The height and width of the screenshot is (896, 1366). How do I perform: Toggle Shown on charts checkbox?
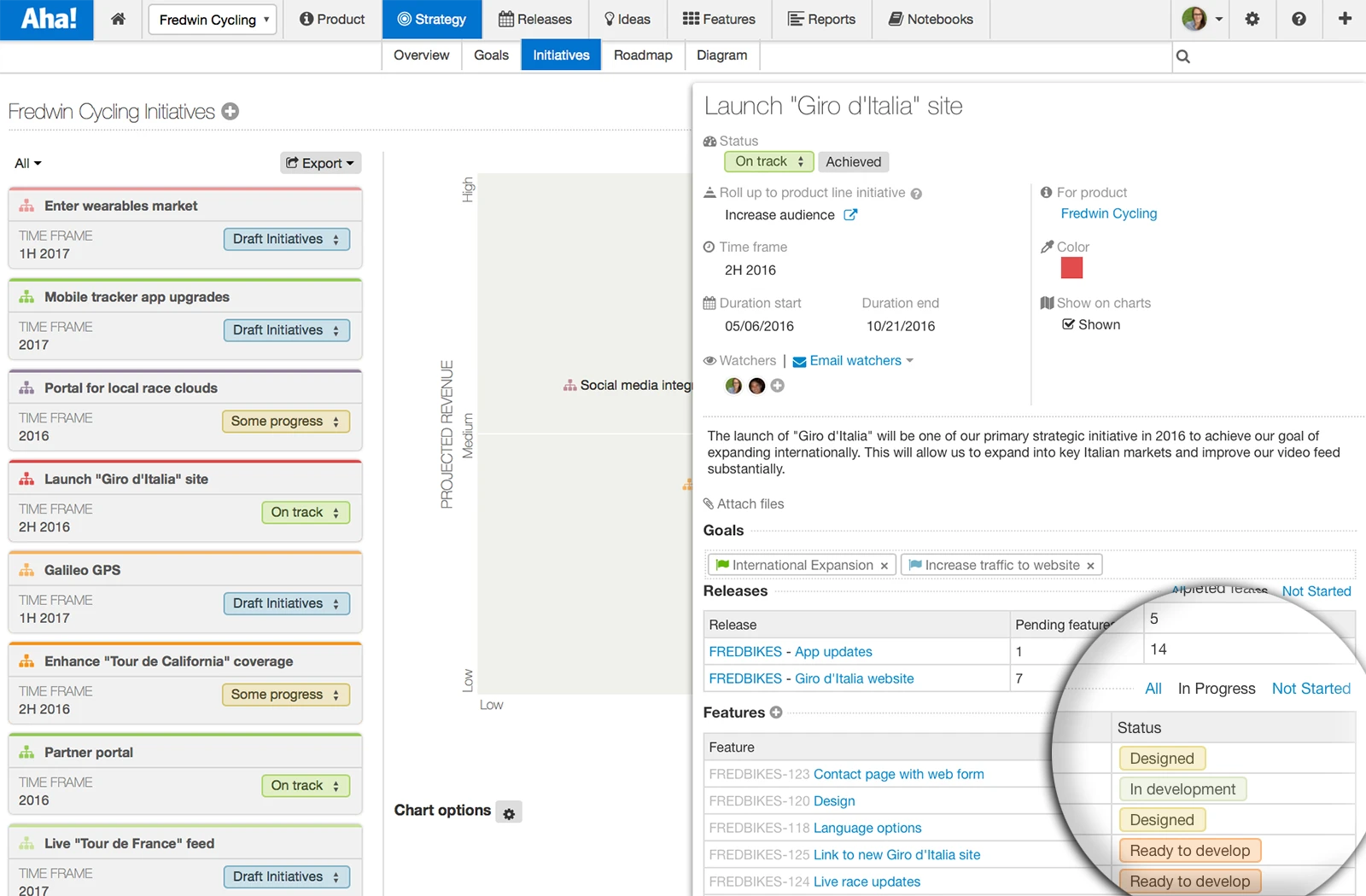(1068, 324)
